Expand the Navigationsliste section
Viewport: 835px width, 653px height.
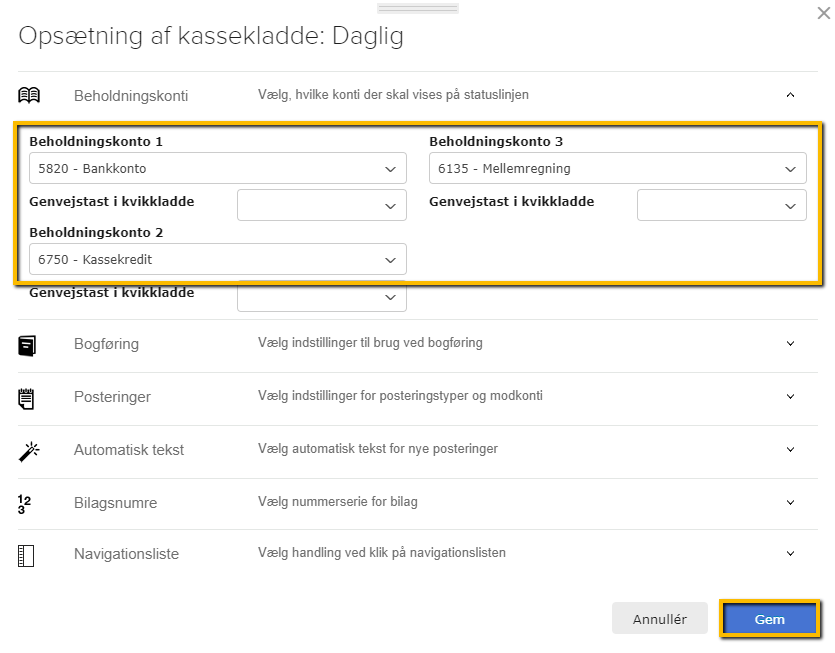click(790, 553)
